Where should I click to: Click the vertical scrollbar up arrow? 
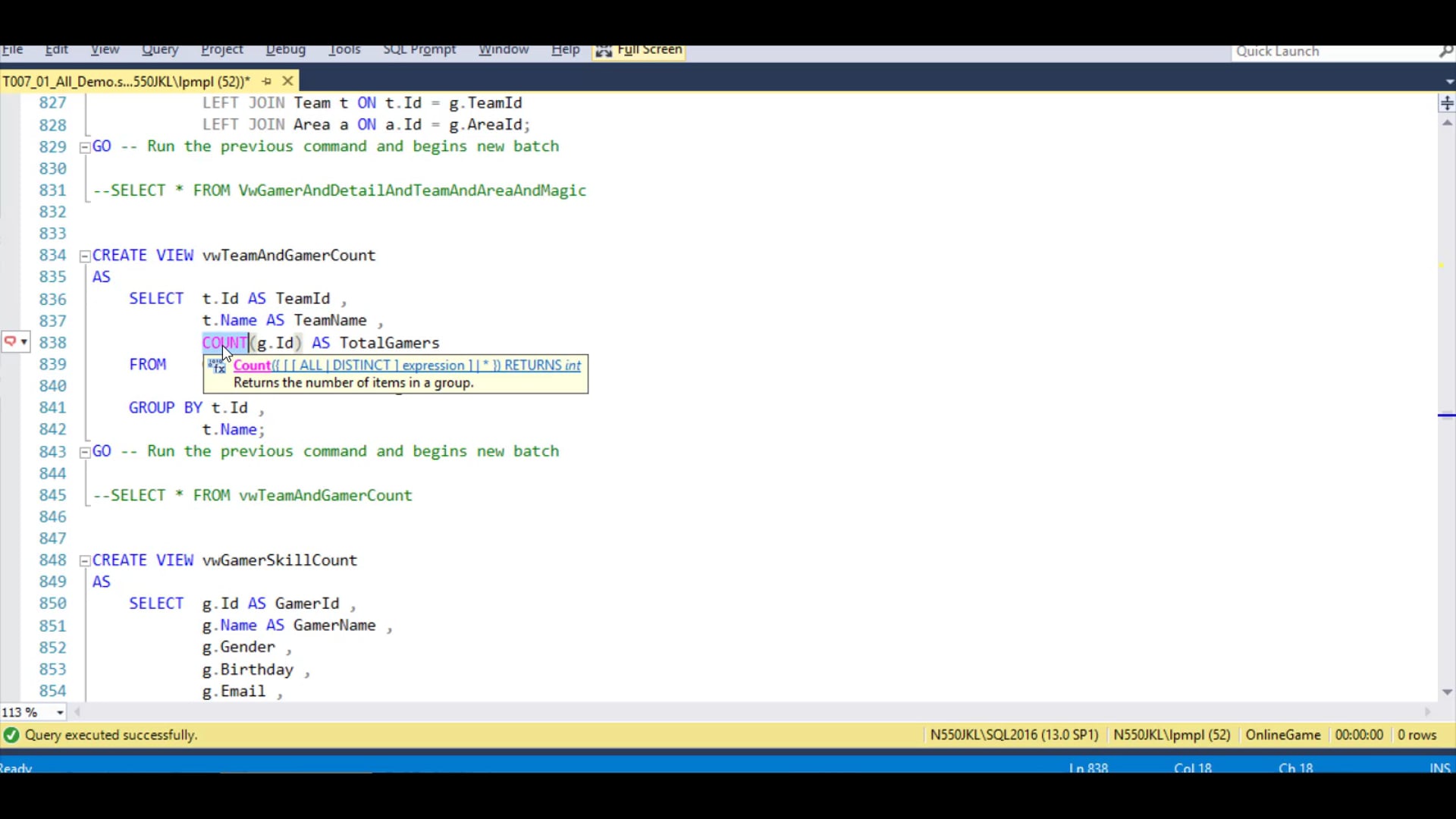tap(1447, 123)
